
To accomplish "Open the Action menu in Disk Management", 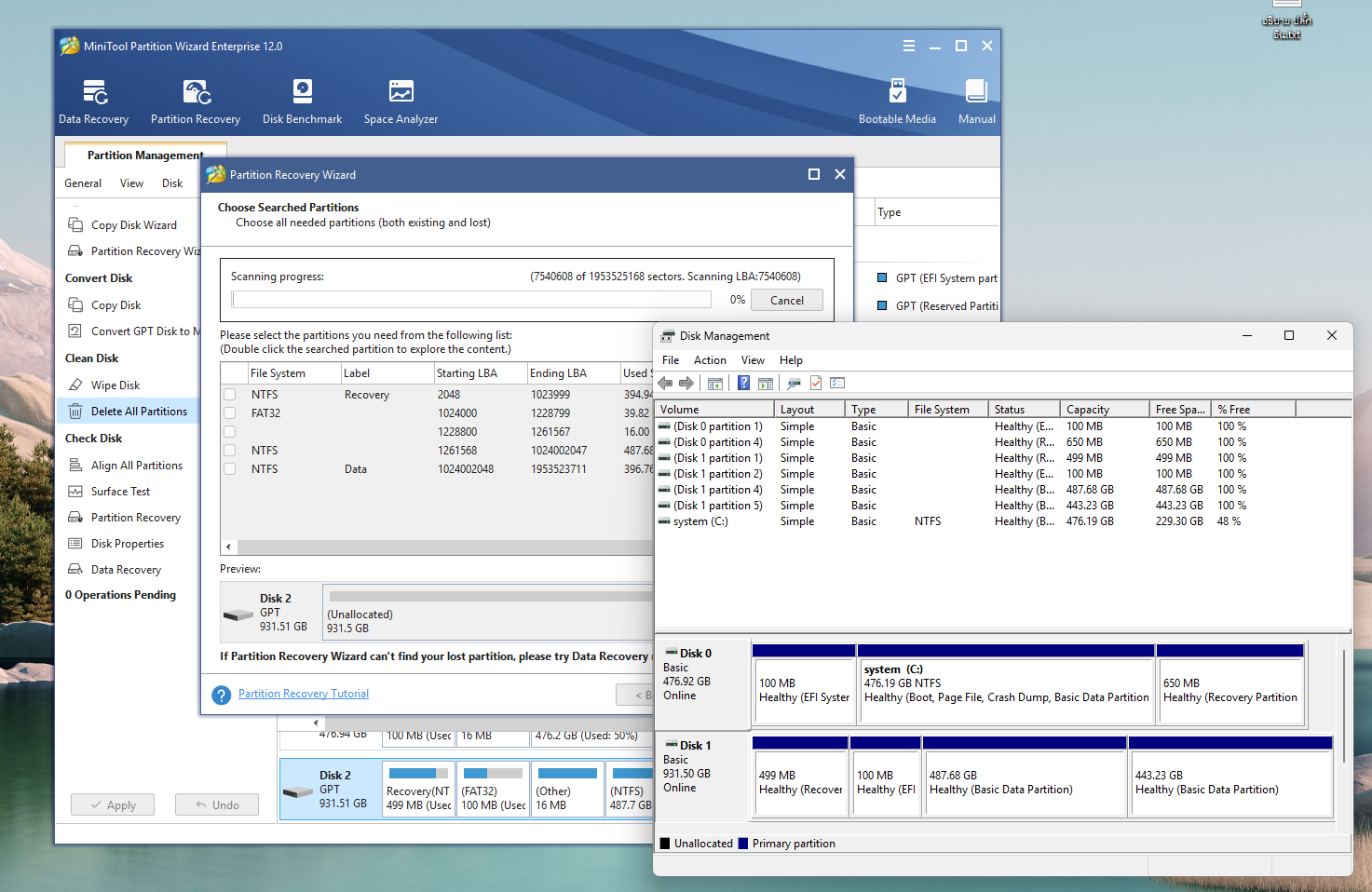I will [x=710, y=360].
